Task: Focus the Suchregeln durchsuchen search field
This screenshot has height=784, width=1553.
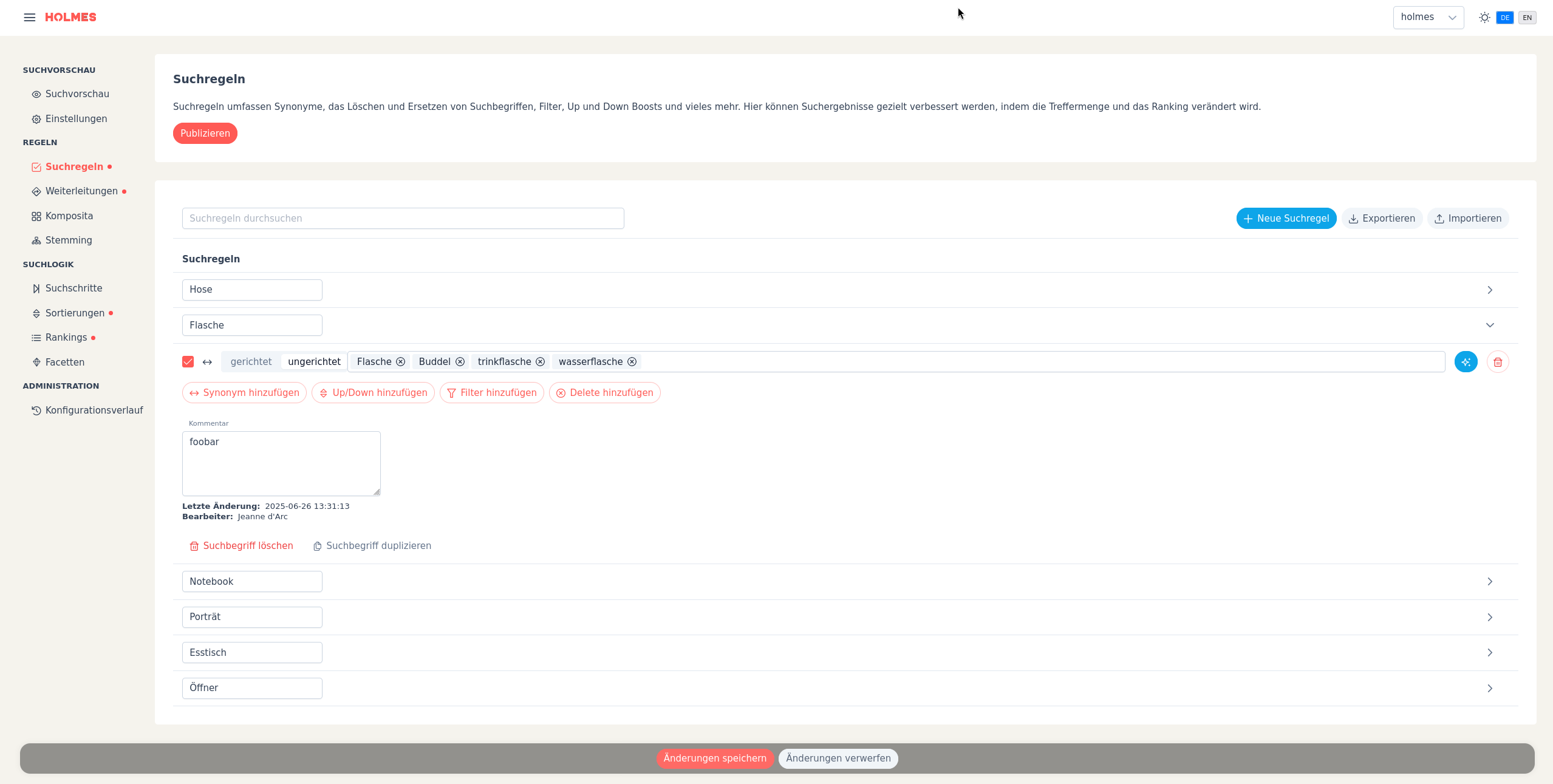Action: [x=403, y=219]
